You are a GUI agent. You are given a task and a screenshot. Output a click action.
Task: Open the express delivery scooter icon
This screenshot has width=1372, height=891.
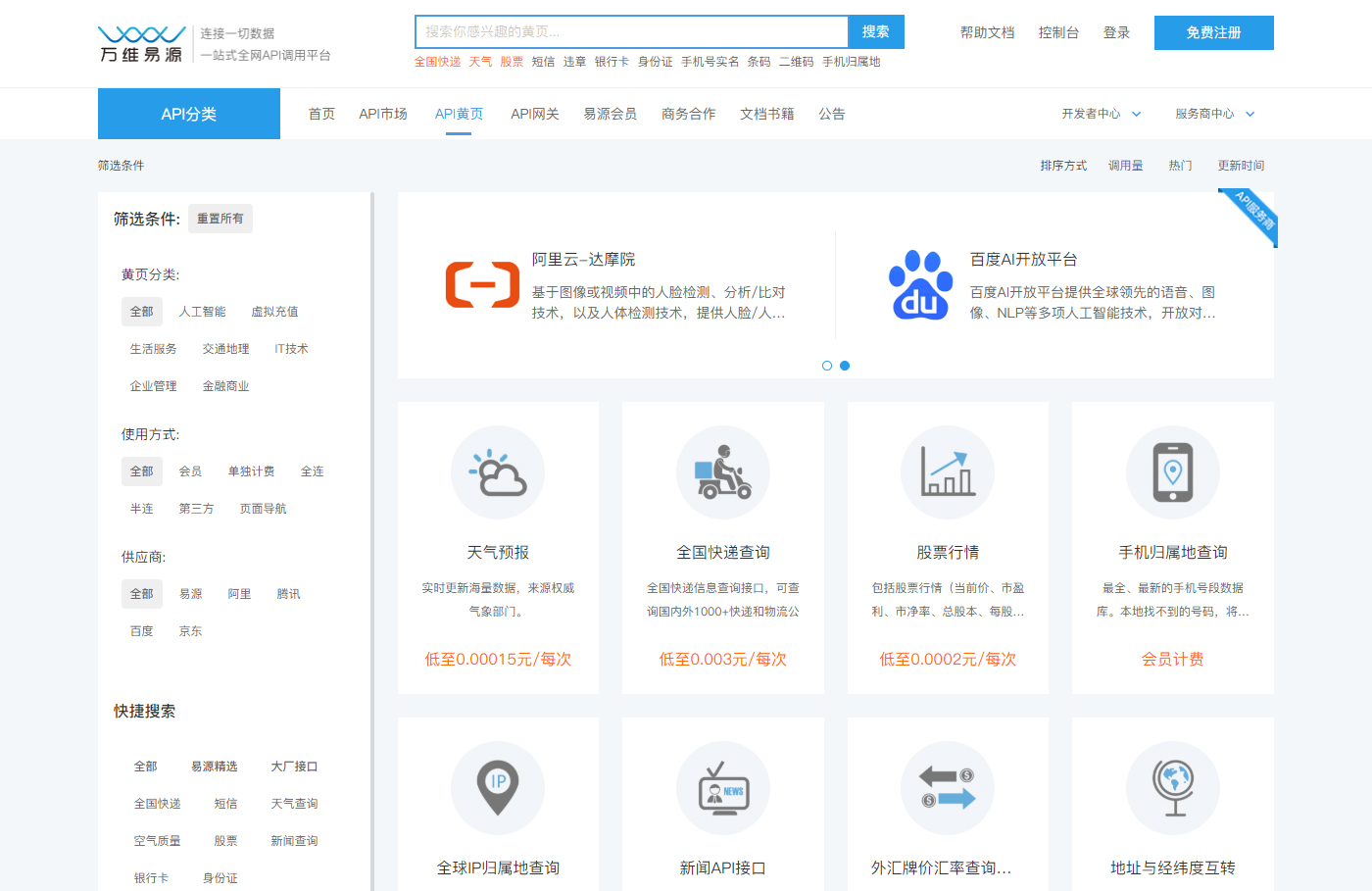(x=723, y=472)
